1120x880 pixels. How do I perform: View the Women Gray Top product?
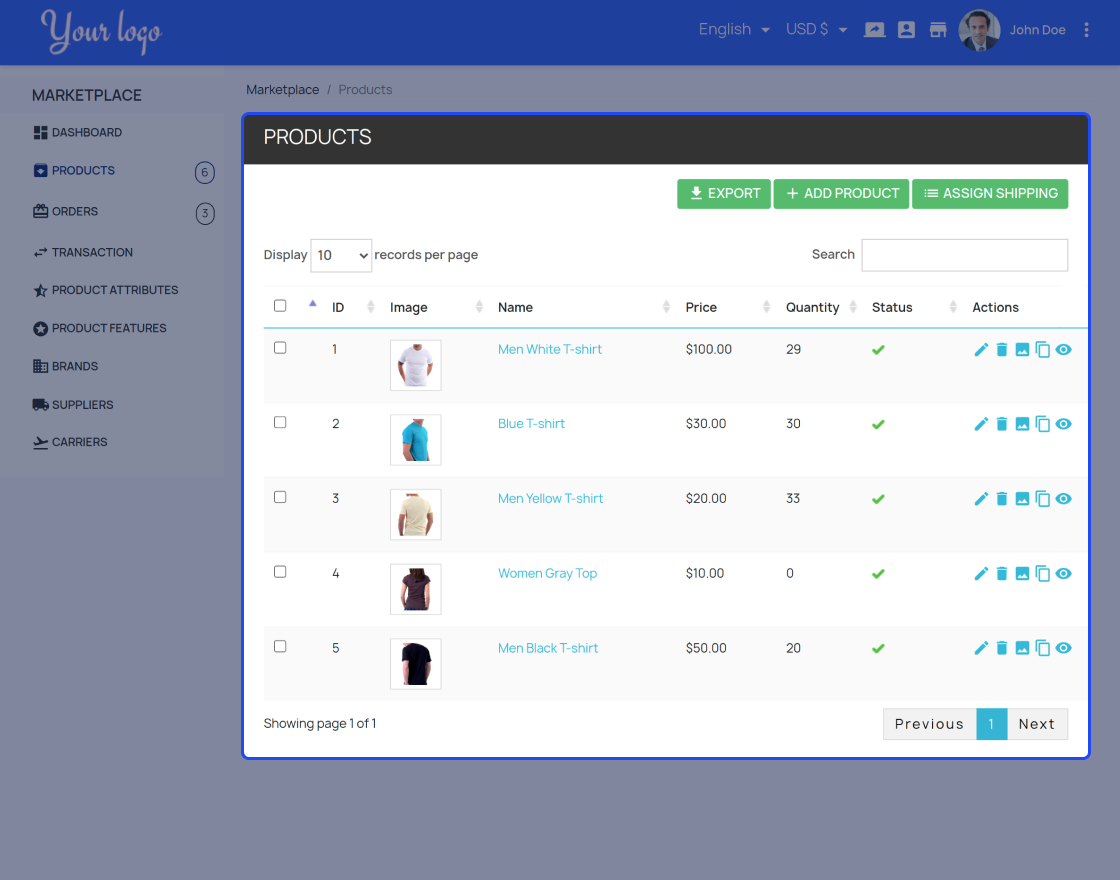coord(1064,574)
